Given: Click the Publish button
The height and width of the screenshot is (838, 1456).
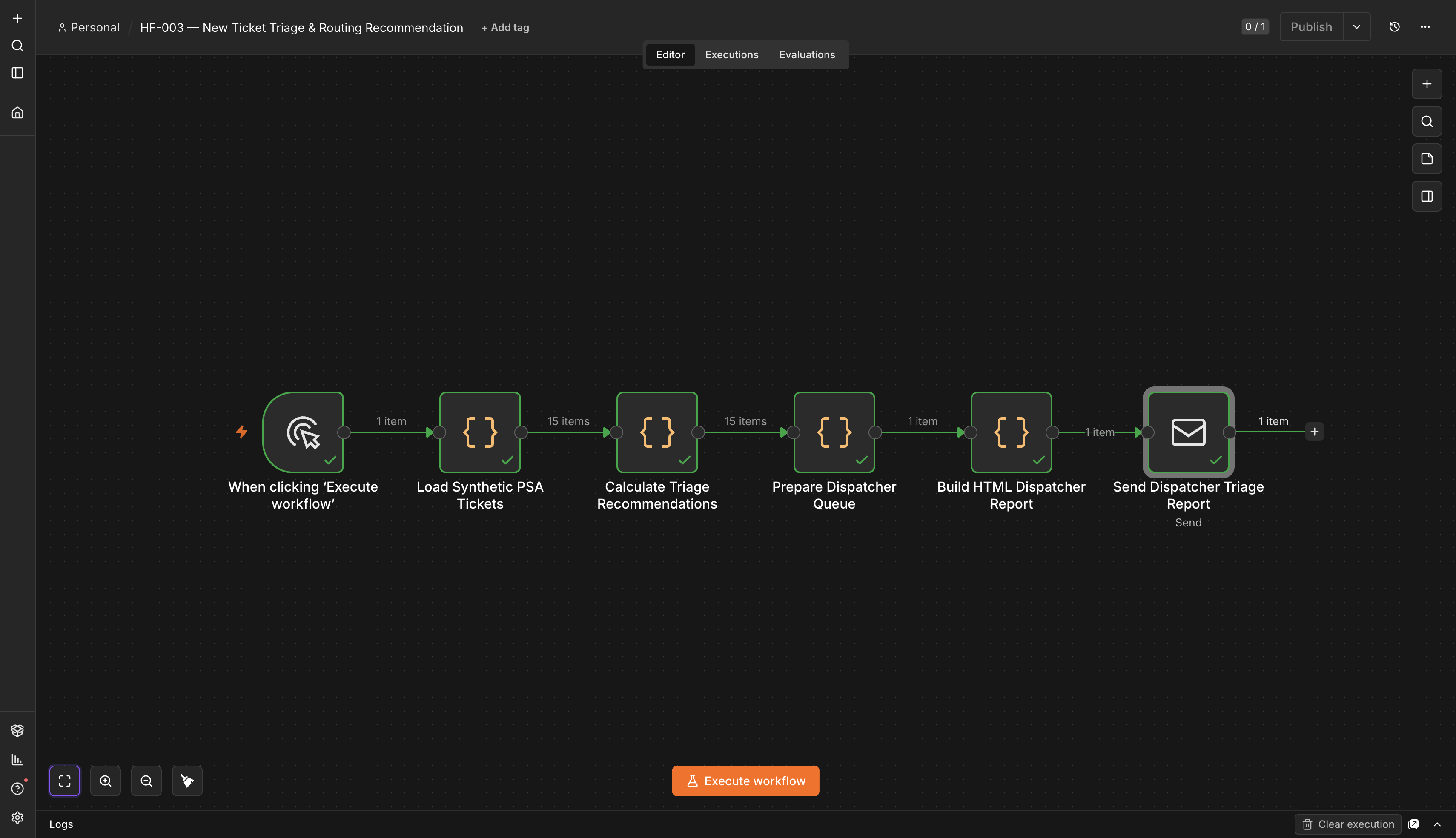Looking at the screenshot, I should 1311,27.
